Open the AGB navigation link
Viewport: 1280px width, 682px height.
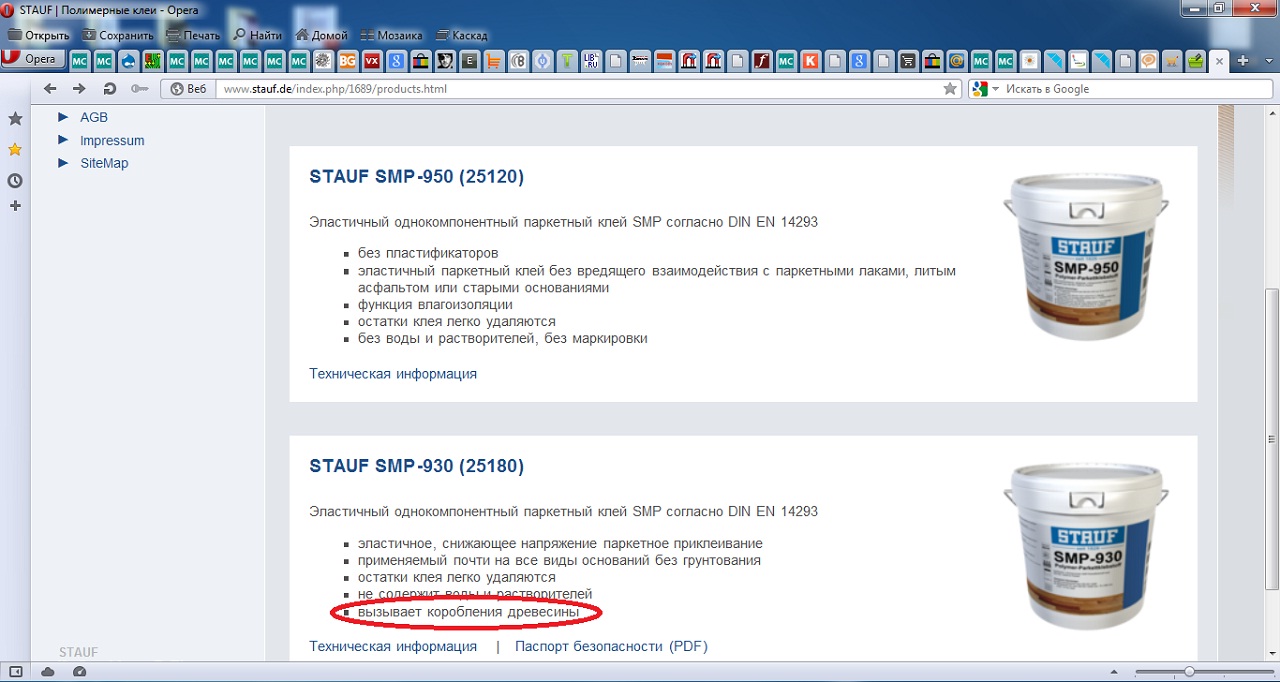pyautogui.click(x=94, y=117)
